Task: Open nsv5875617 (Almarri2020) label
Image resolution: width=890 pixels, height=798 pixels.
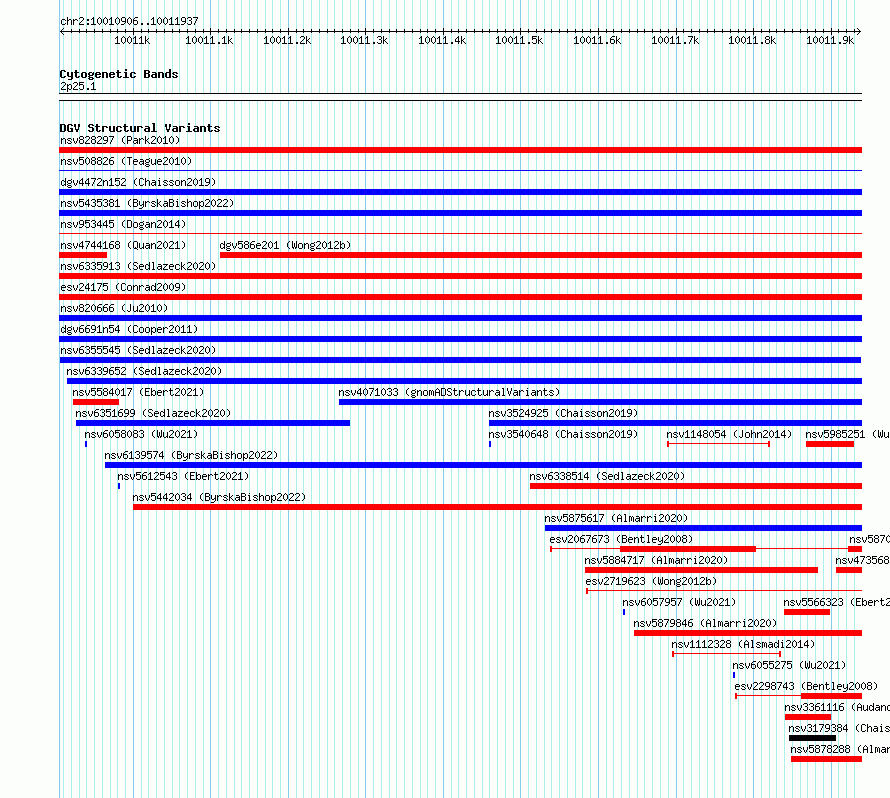Action: tap(616, 518)
